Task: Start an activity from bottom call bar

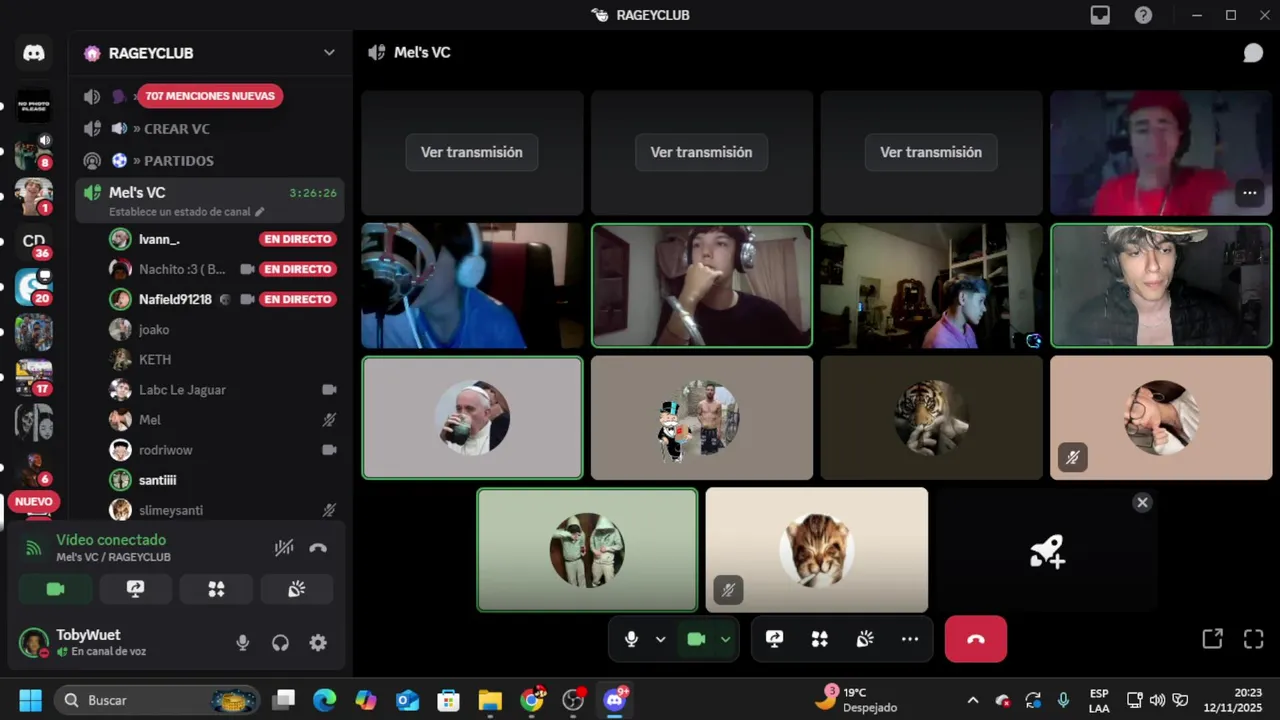Action: click(x=820, y=639)
